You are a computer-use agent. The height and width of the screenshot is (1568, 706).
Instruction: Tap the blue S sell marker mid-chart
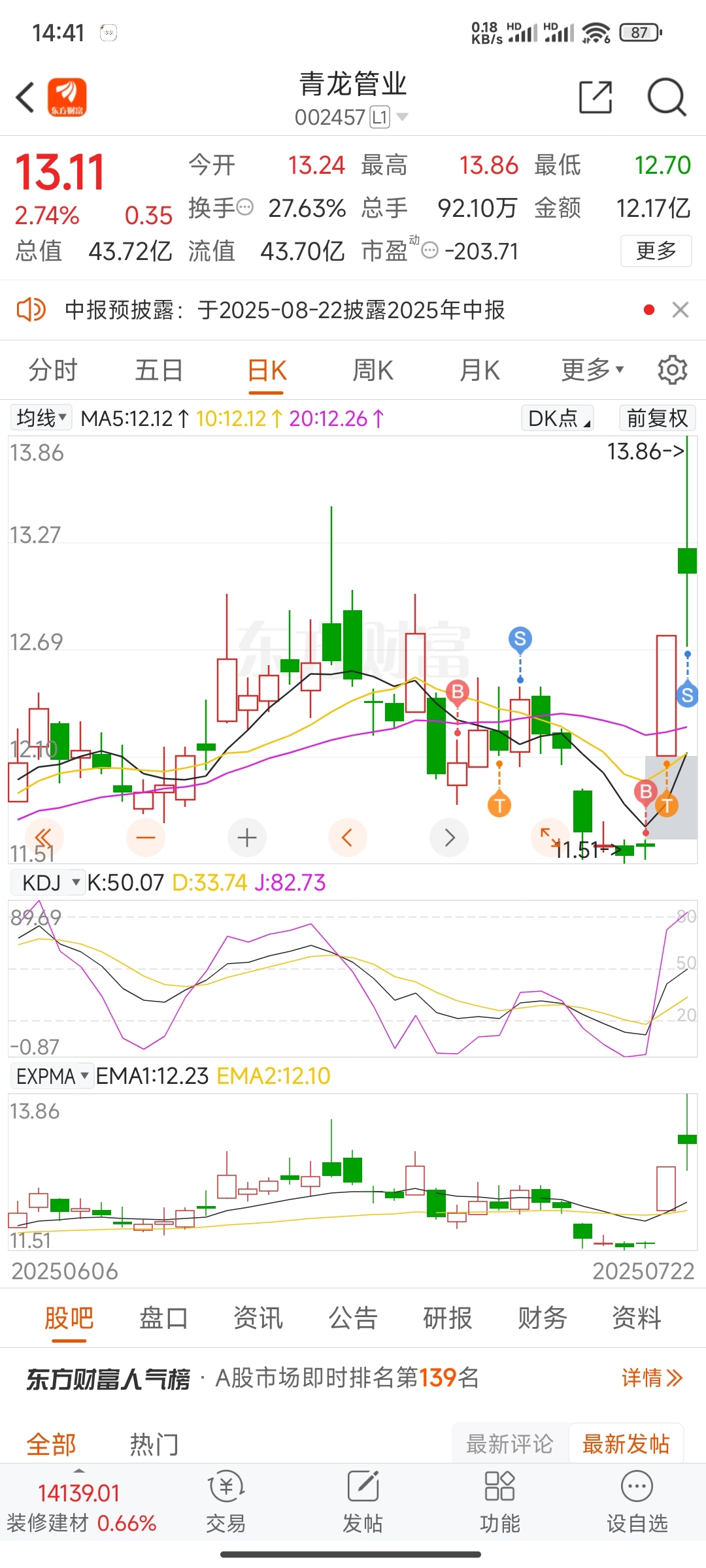(x=520, y=638)
